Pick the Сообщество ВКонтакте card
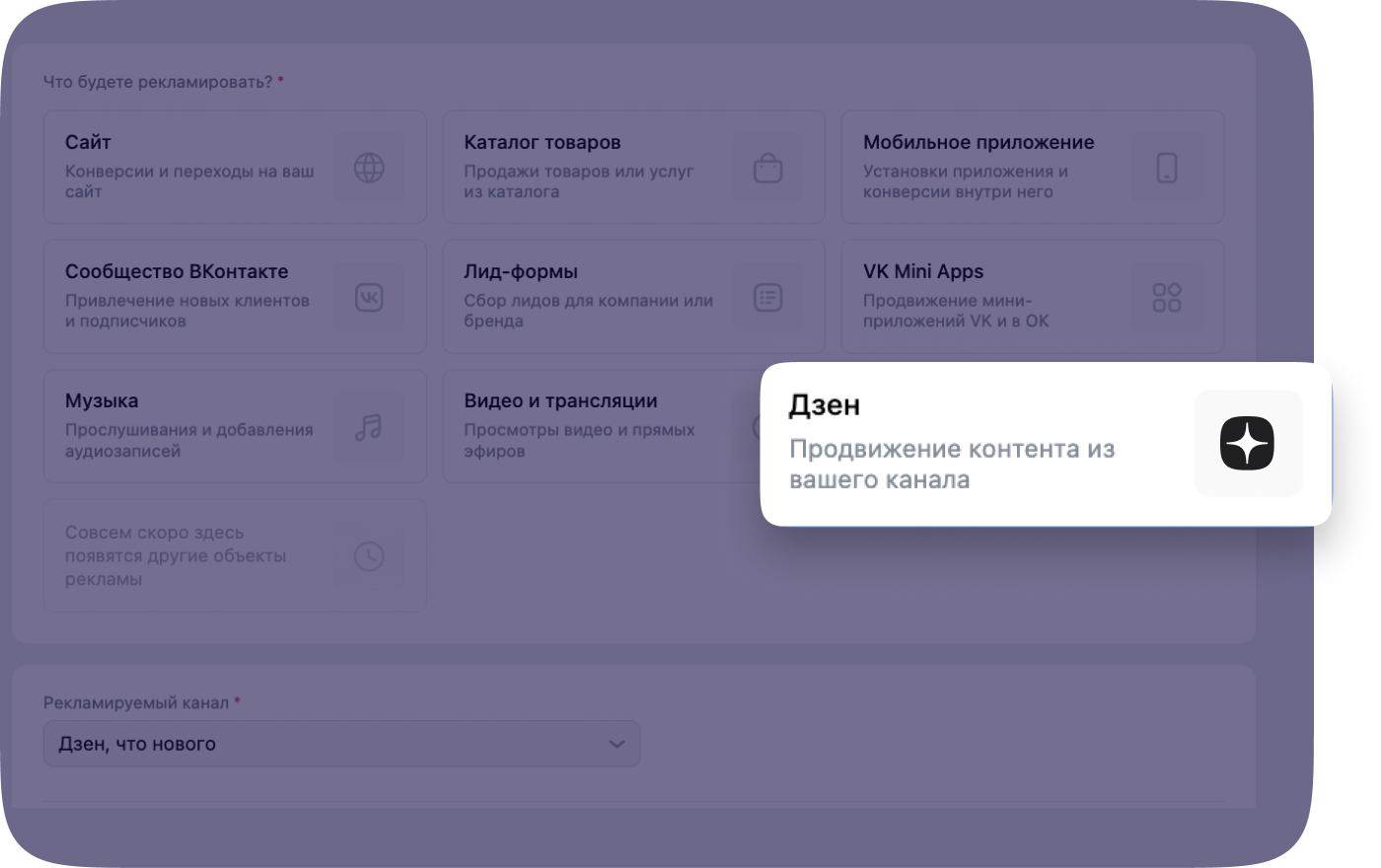The height and width of the screenshot is (868, 1381). 235,297
